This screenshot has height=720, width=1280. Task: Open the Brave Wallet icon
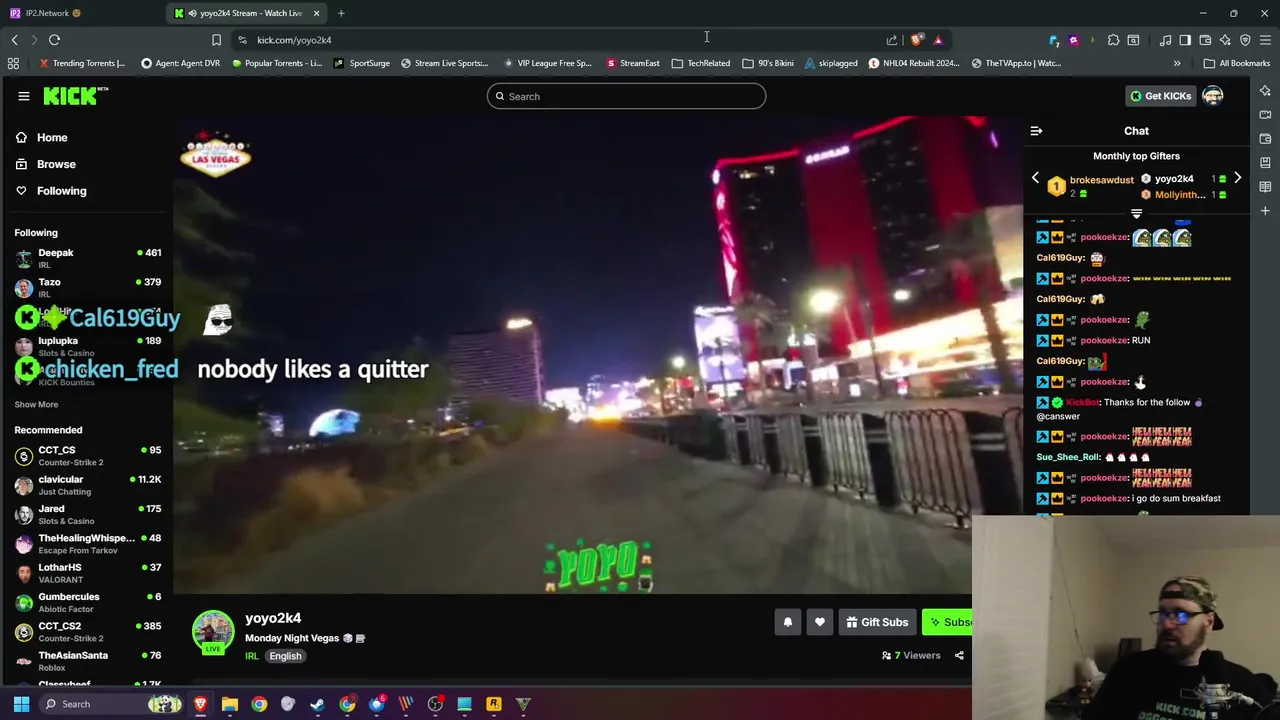[1205, 40]
